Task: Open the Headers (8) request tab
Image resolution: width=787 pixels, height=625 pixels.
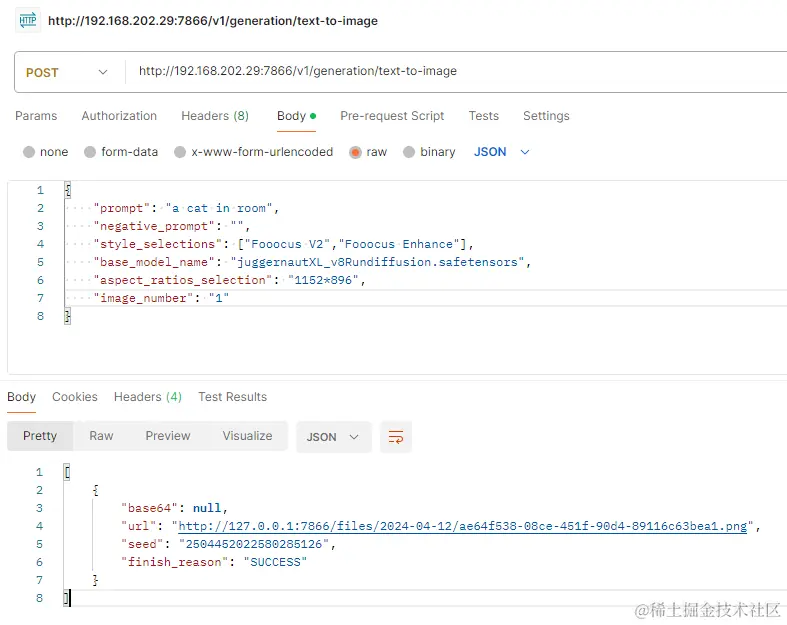Action: coord(215,116)
